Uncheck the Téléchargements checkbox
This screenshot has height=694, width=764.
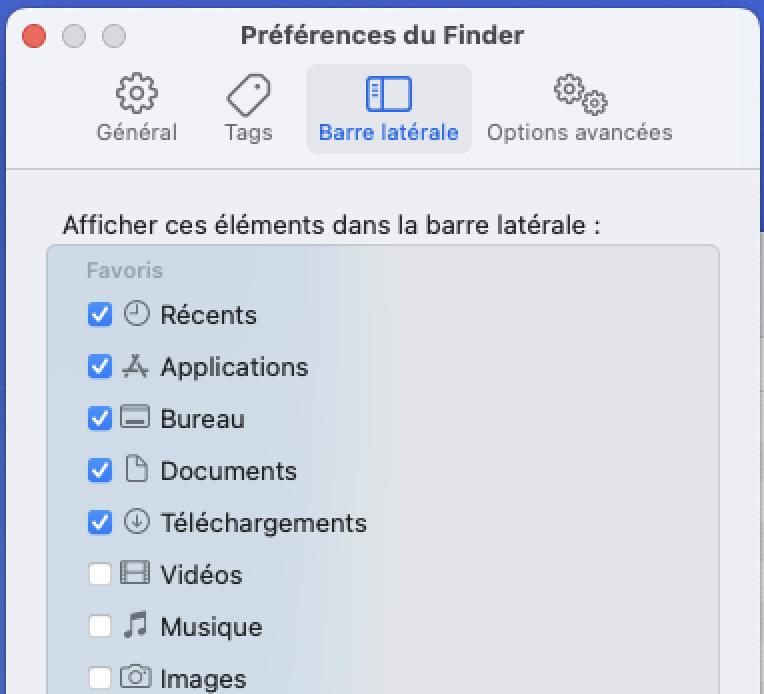[100, 522]
